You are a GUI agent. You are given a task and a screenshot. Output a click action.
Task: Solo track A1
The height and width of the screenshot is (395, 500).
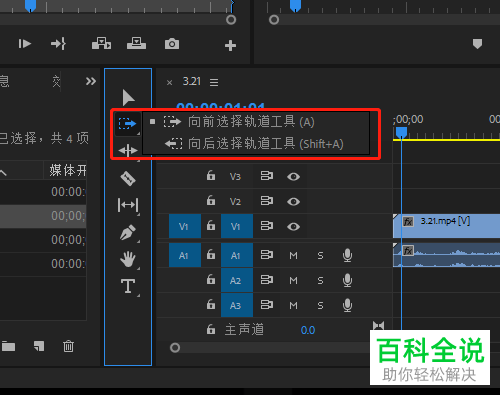click(320, 256)
